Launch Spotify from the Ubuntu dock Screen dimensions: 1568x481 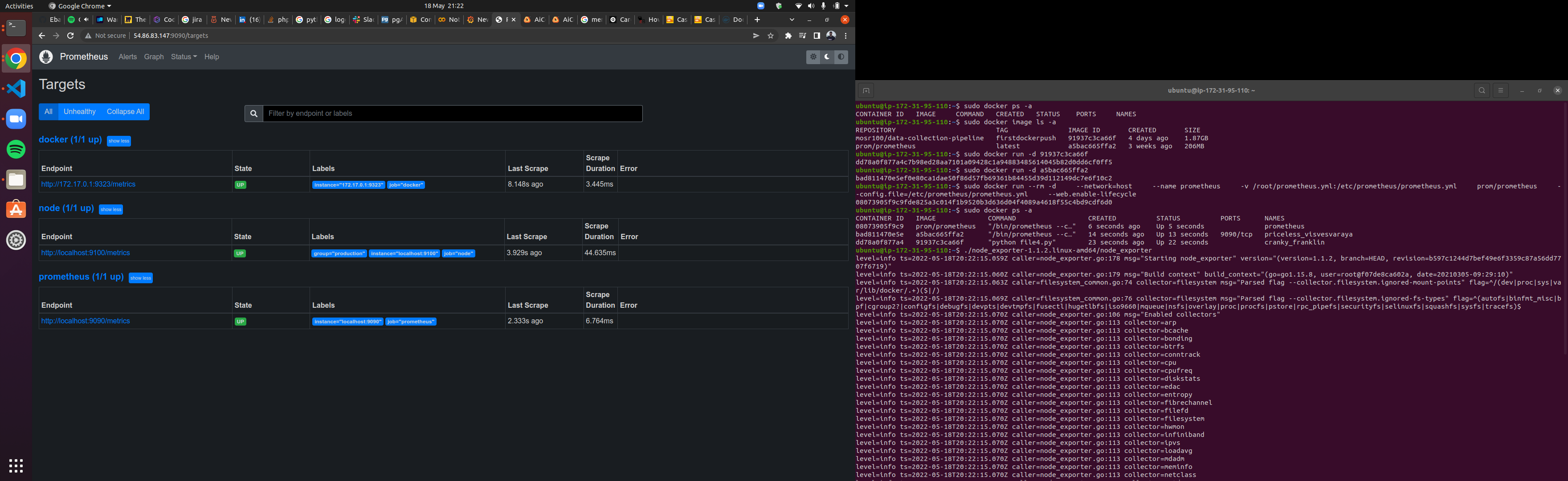[15, 149]
